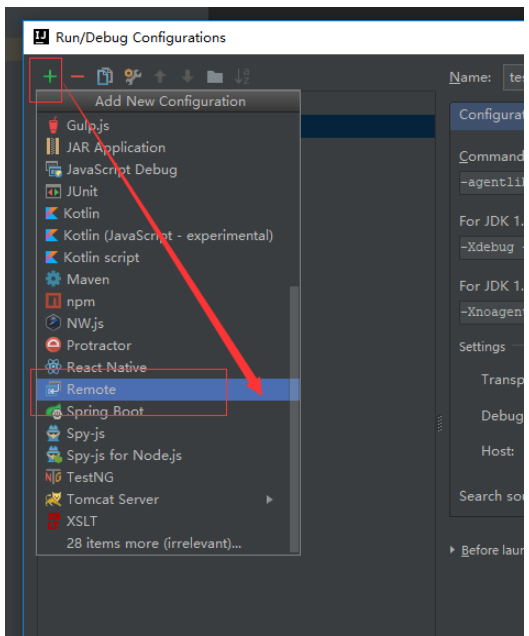Click the Copy Configuration icon
This screenshot has height=636, width=529.
[x=105, y=76]
